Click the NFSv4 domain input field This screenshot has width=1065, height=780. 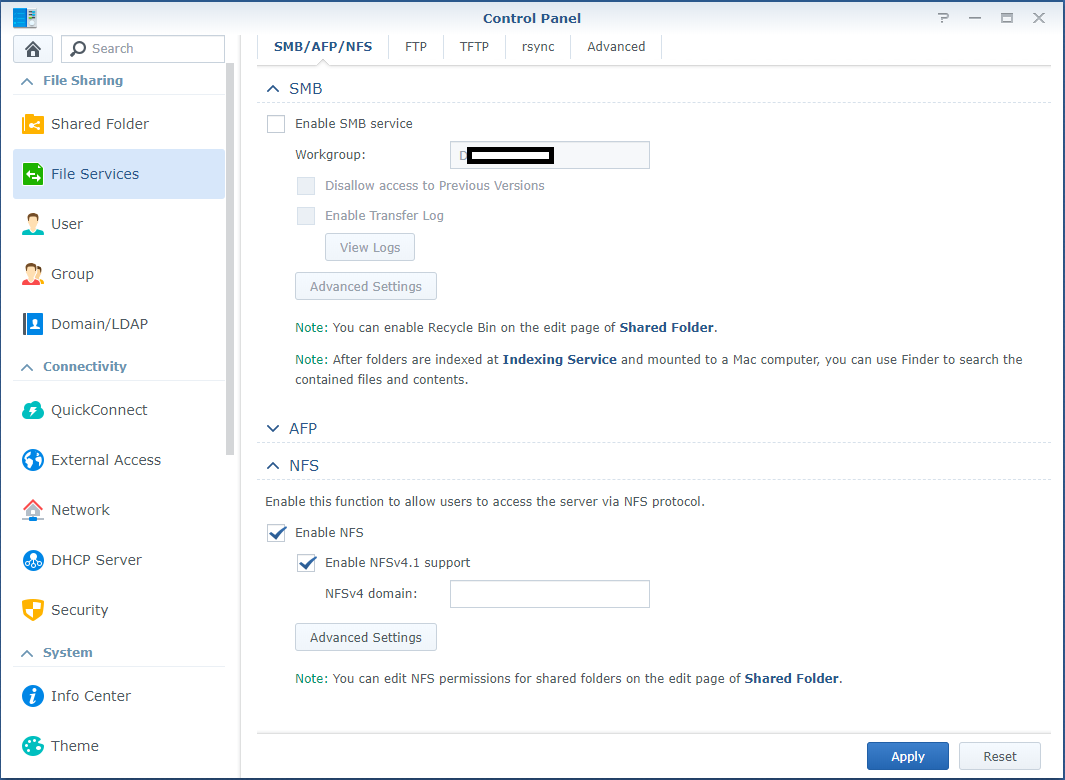click(x=549, y=594)
